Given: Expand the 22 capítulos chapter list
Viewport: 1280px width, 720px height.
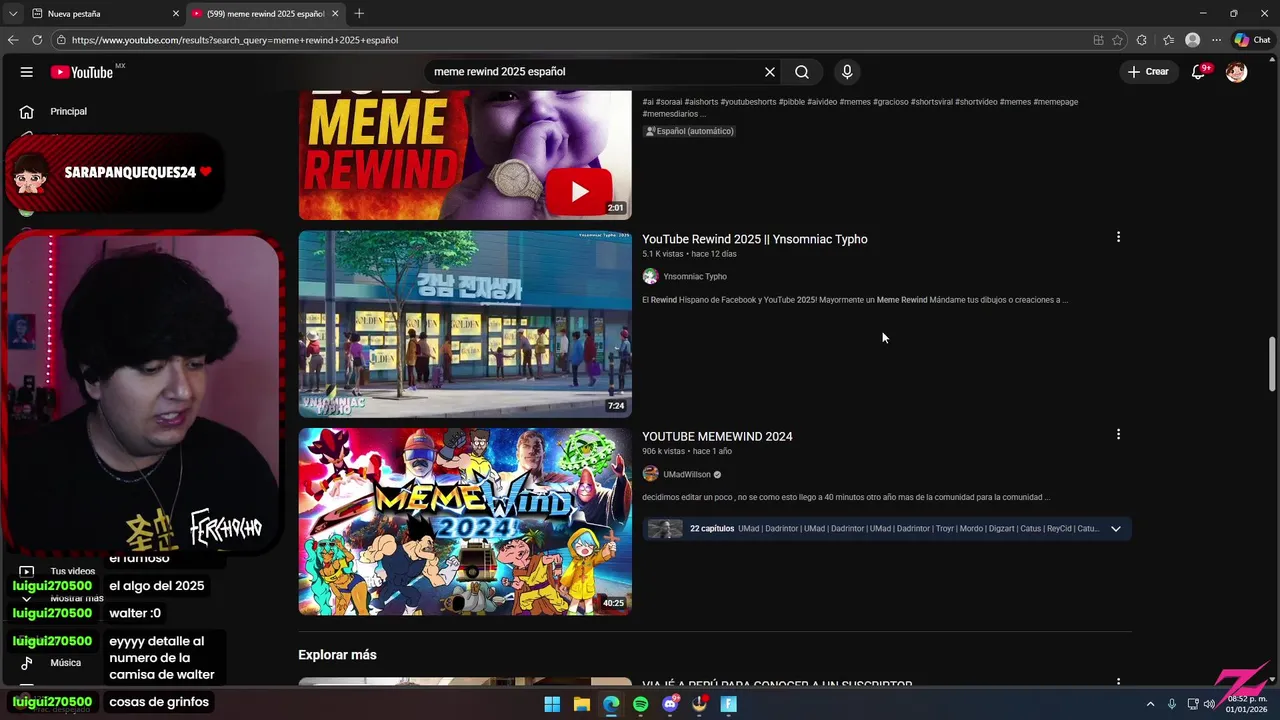Looking at the screenshot, I should [1116, 529].
